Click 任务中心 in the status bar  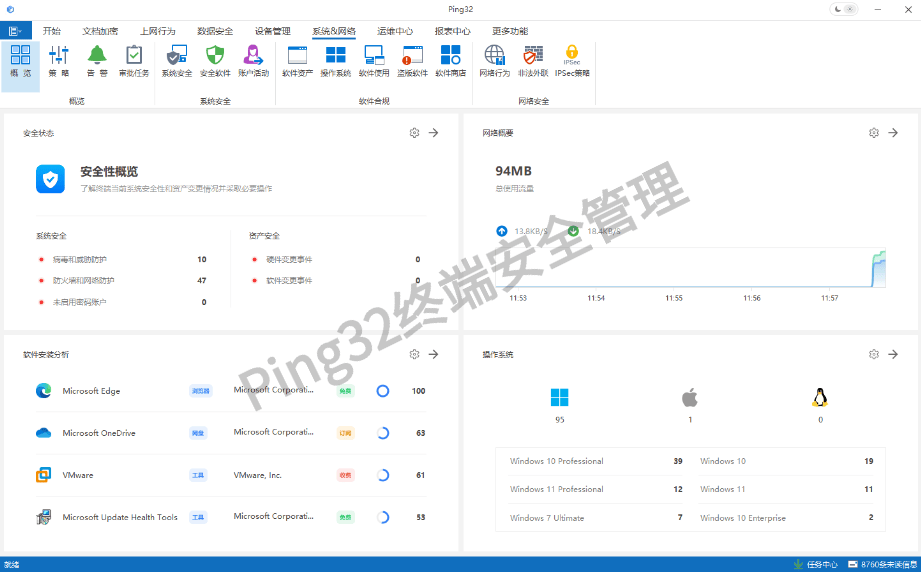814,565
